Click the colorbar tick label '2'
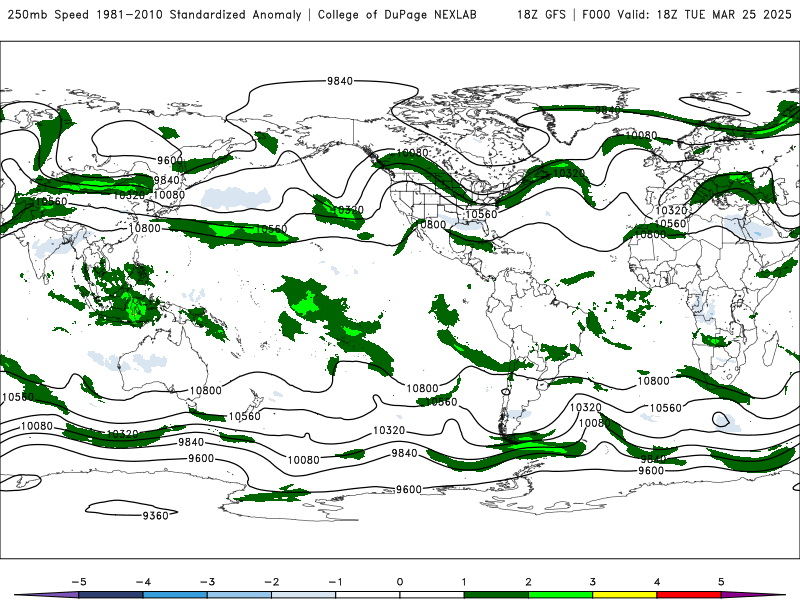The image size is (800, 600). coord(528,582)
